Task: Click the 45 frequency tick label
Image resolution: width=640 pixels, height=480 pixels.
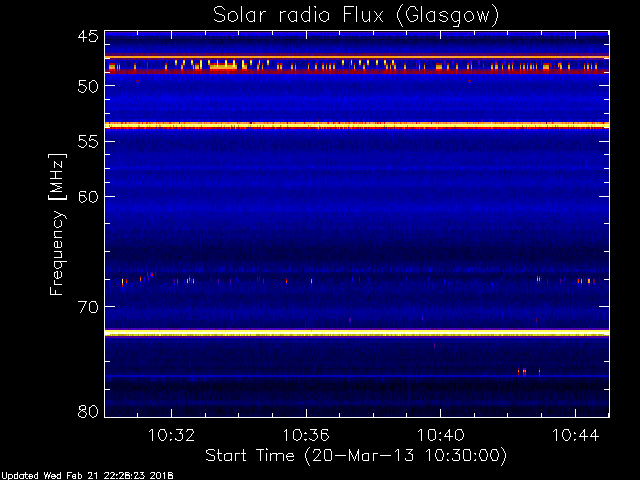Action: pyautogui.click(x=88, y=36)
